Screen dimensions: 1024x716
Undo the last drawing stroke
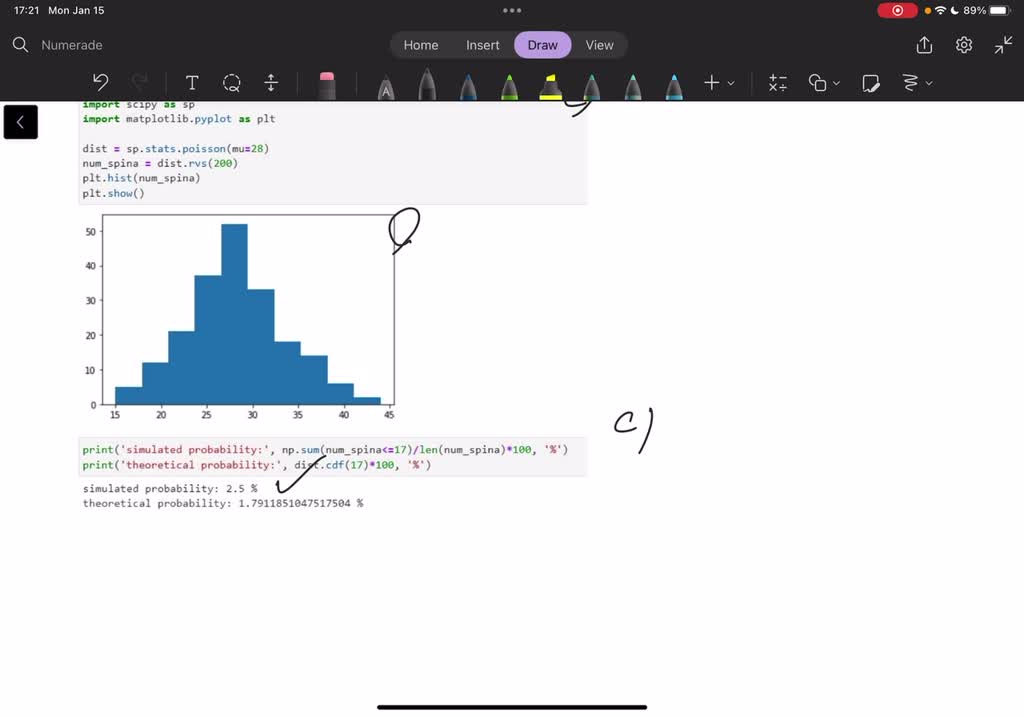click(100, 83)
